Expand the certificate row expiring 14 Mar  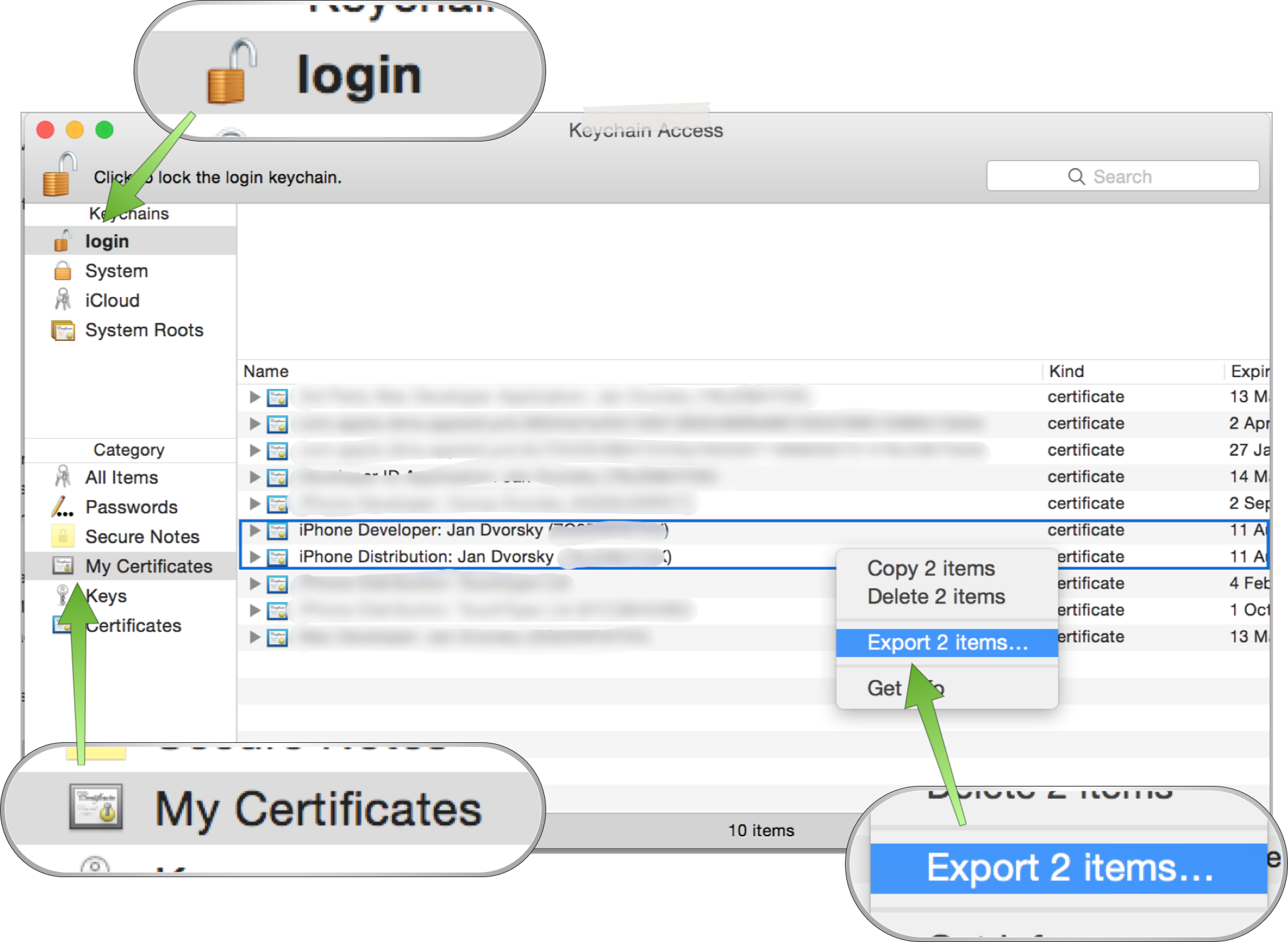pos(255,476)
